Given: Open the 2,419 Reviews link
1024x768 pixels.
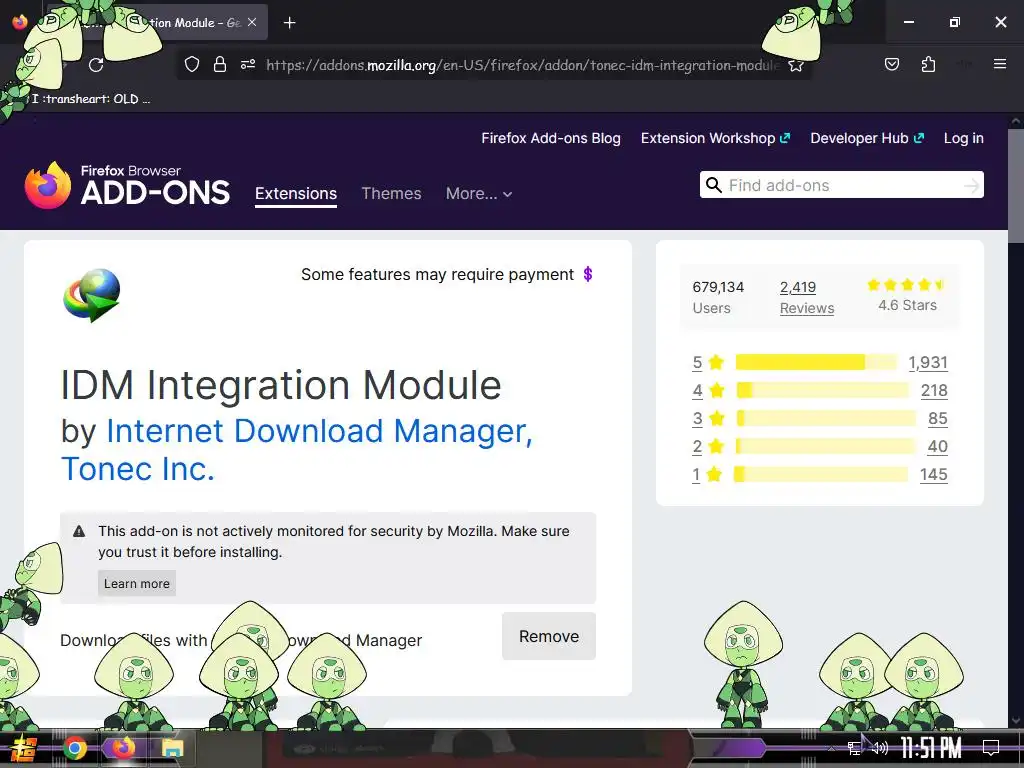Looking at the screenshot, I should pyautogui.click(x=807, y=297).
